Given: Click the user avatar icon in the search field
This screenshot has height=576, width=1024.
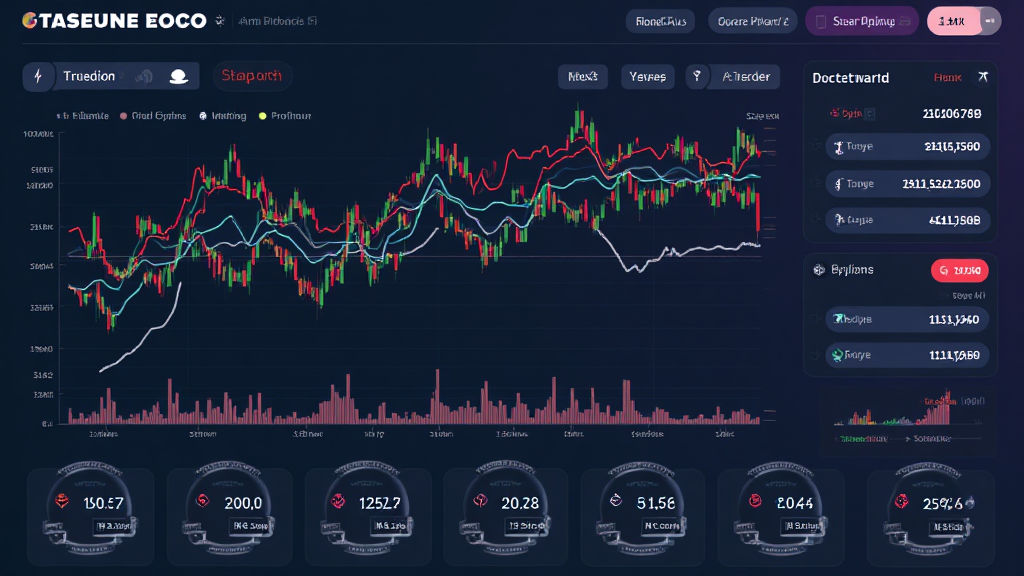Looking at the screenshot, I should click(179, 76).
